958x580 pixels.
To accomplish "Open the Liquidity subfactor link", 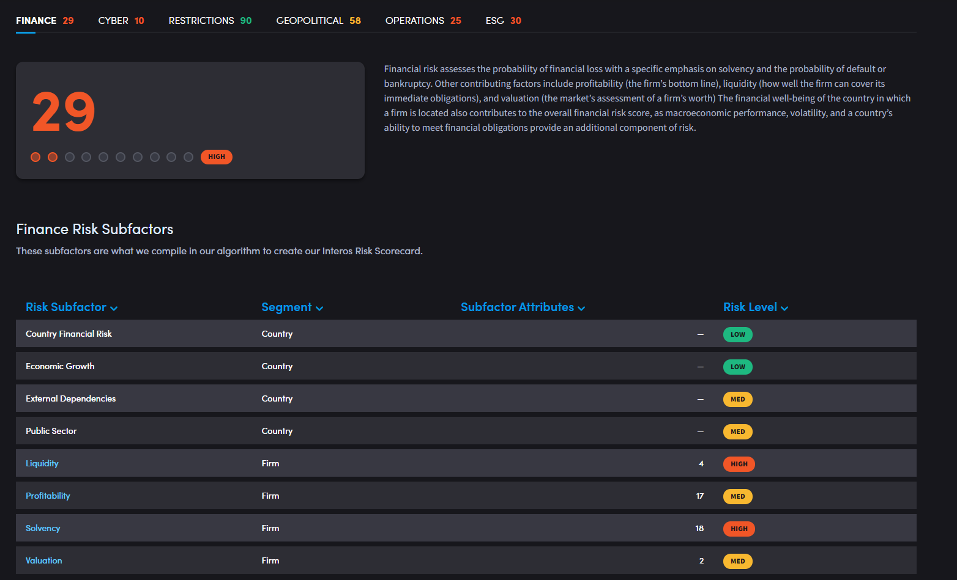I will [x=42, y=464].
